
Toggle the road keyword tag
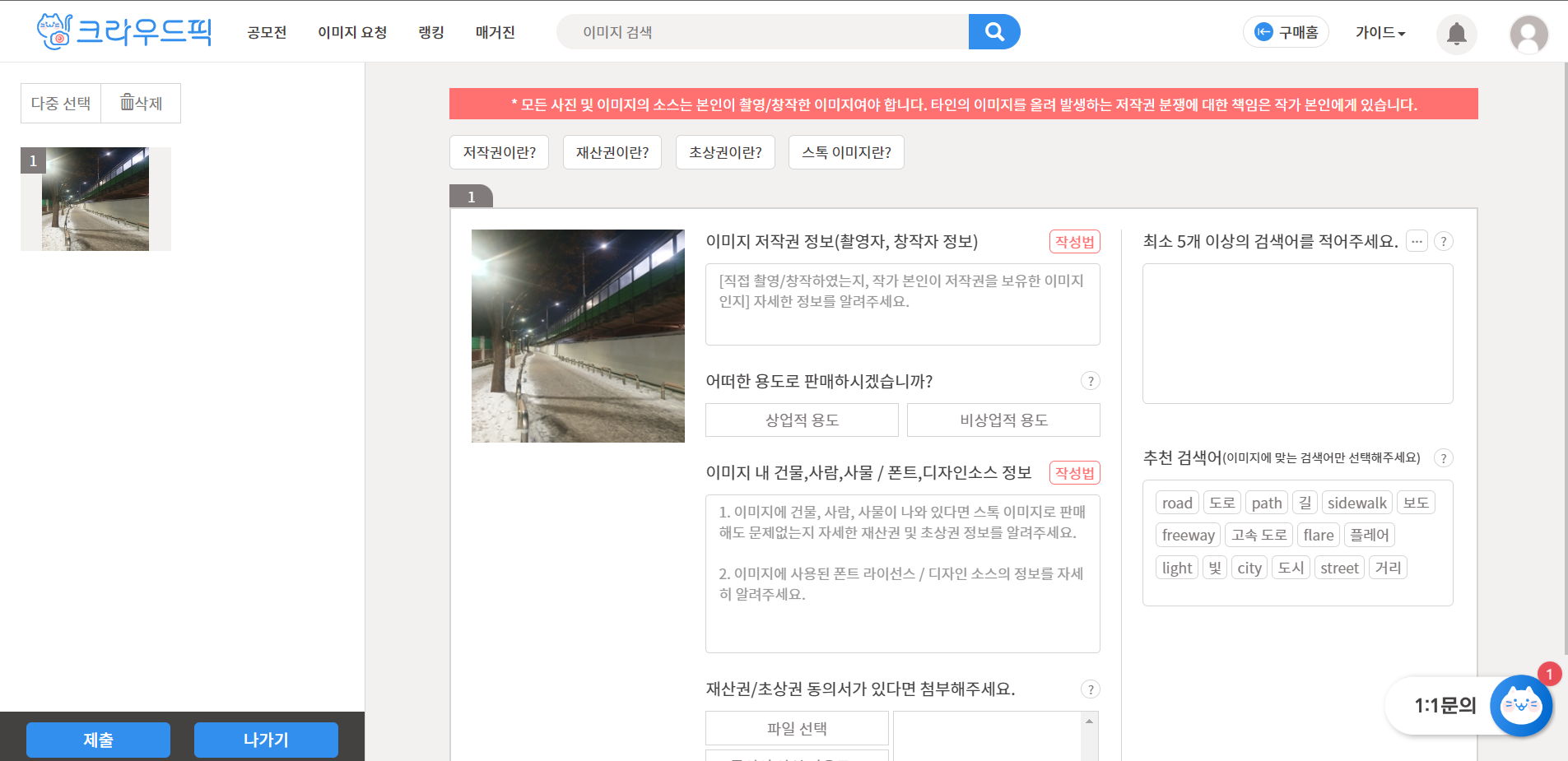click(1176, 502)
